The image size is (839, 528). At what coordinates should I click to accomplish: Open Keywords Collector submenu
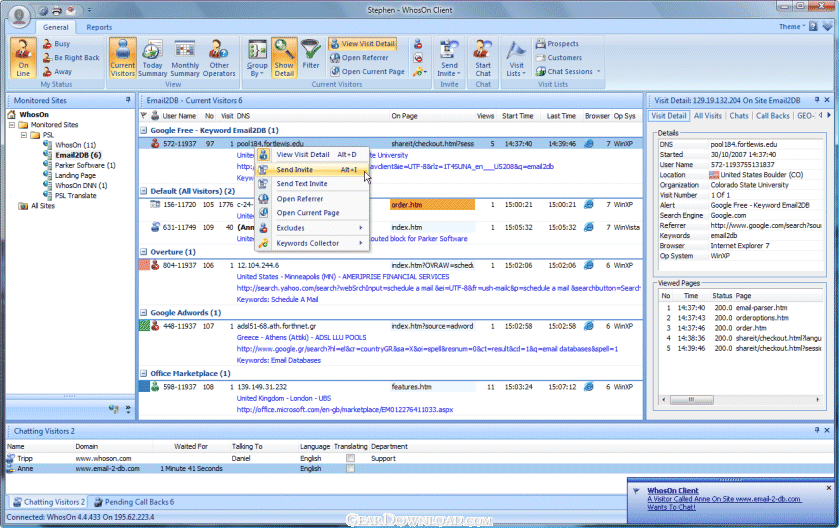click(x=312, y=243)
